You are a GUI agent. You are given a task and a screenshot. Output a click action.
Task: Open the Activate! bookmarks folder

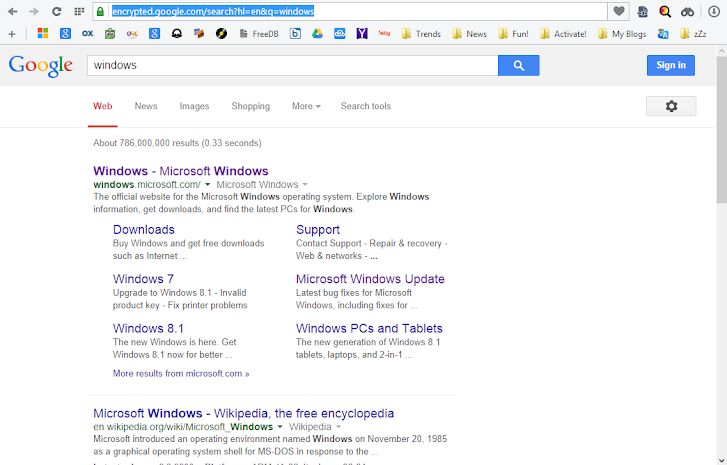[x=563, y=34]
